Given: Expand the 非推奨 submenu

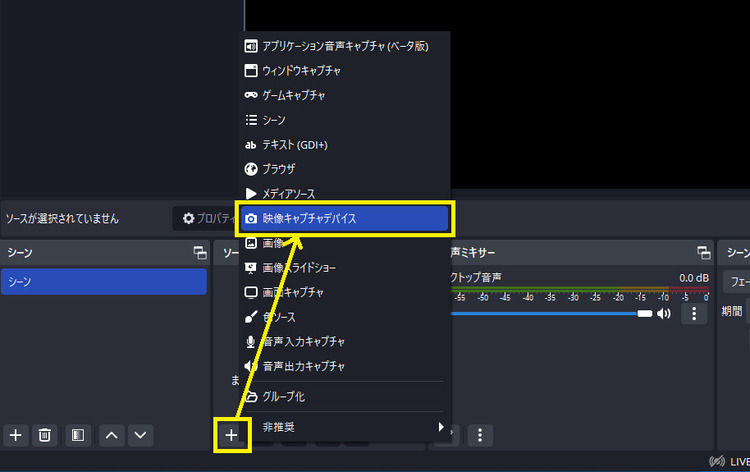Looking at the screenshot, I should 344,427.
